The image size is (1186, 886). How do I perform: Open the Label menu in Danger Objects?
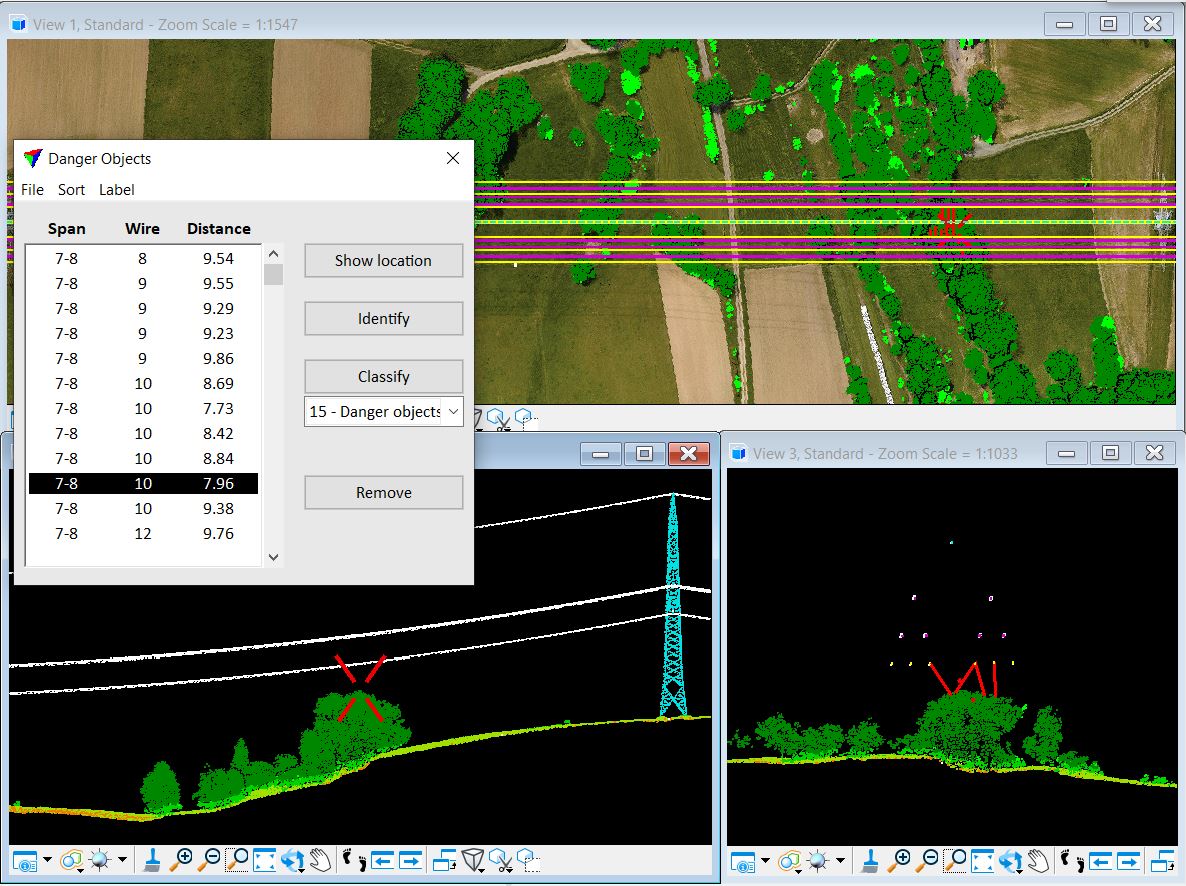point(116,190)
